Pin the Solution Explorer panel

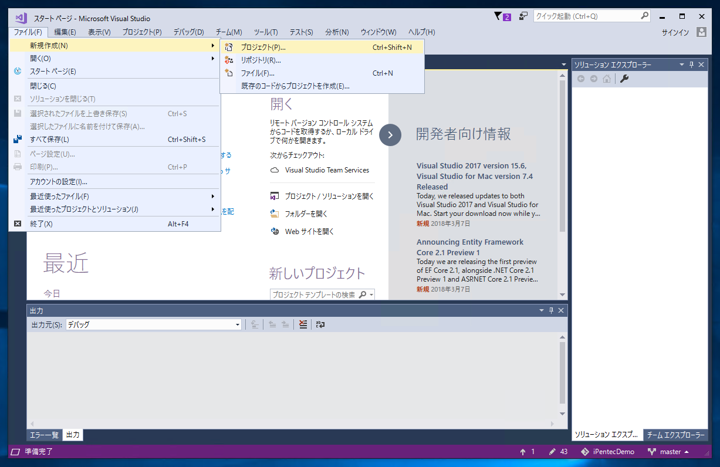point(692,65)
